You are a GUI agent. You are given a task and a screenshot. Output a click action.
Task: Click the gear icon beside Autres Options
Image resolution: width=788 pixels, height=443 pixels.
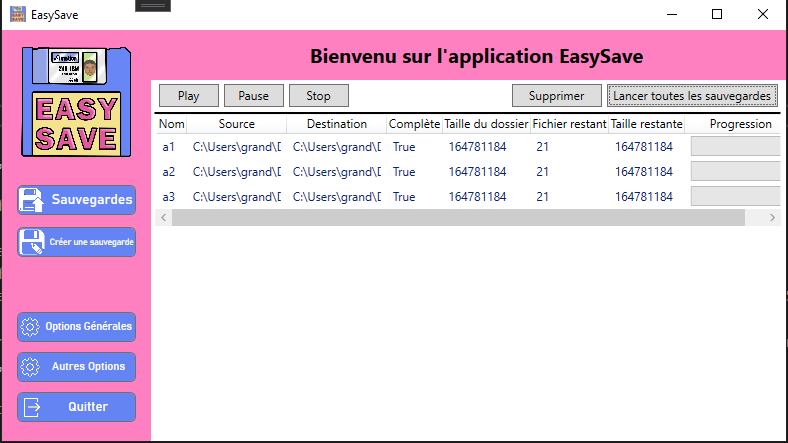30,366
